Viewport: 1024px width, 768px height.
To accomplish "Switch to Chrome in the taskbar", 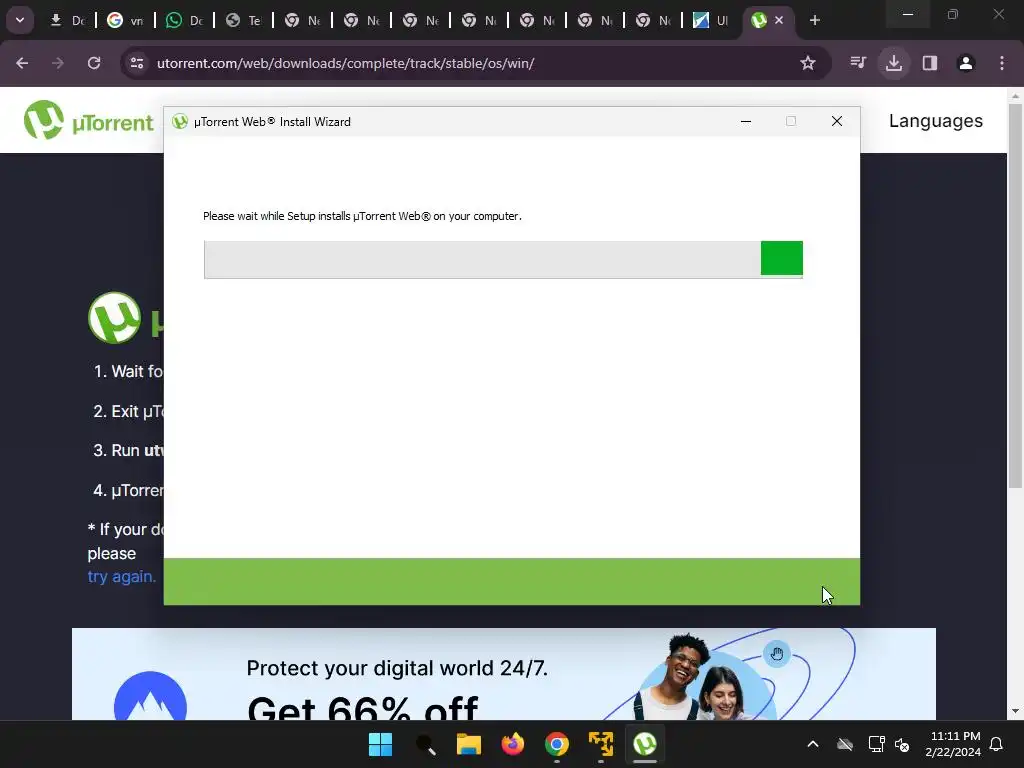I will pos(556,744).
